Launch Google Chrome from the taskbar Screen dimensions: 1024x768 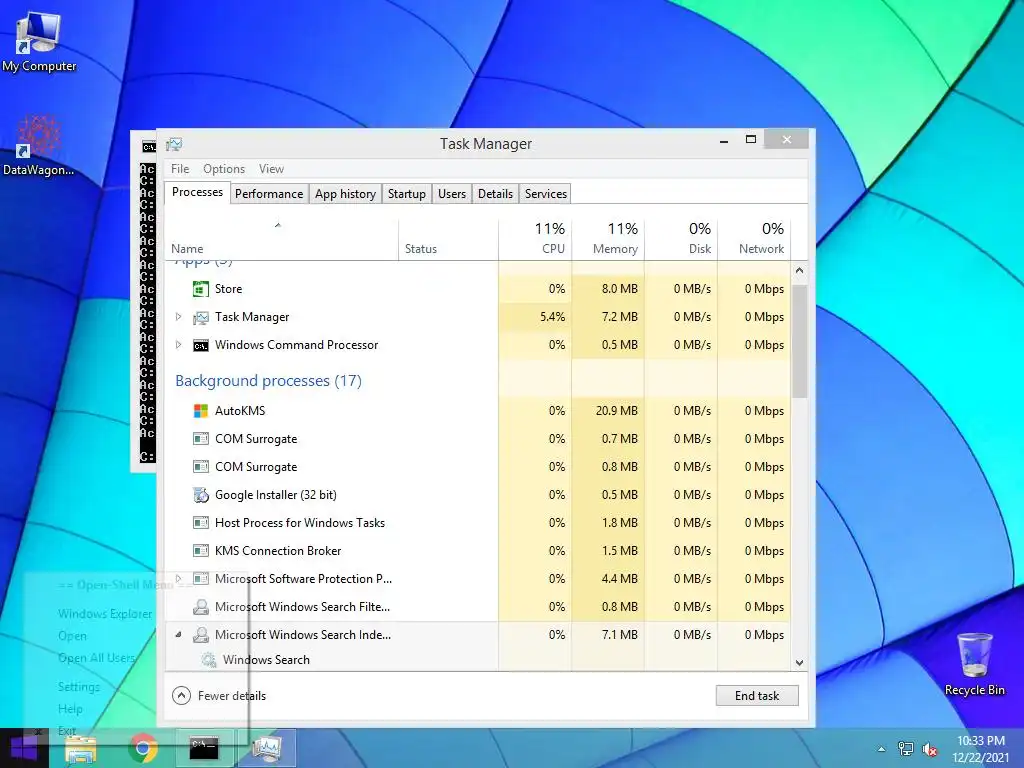pyautogui.click(x=142, y=748)
